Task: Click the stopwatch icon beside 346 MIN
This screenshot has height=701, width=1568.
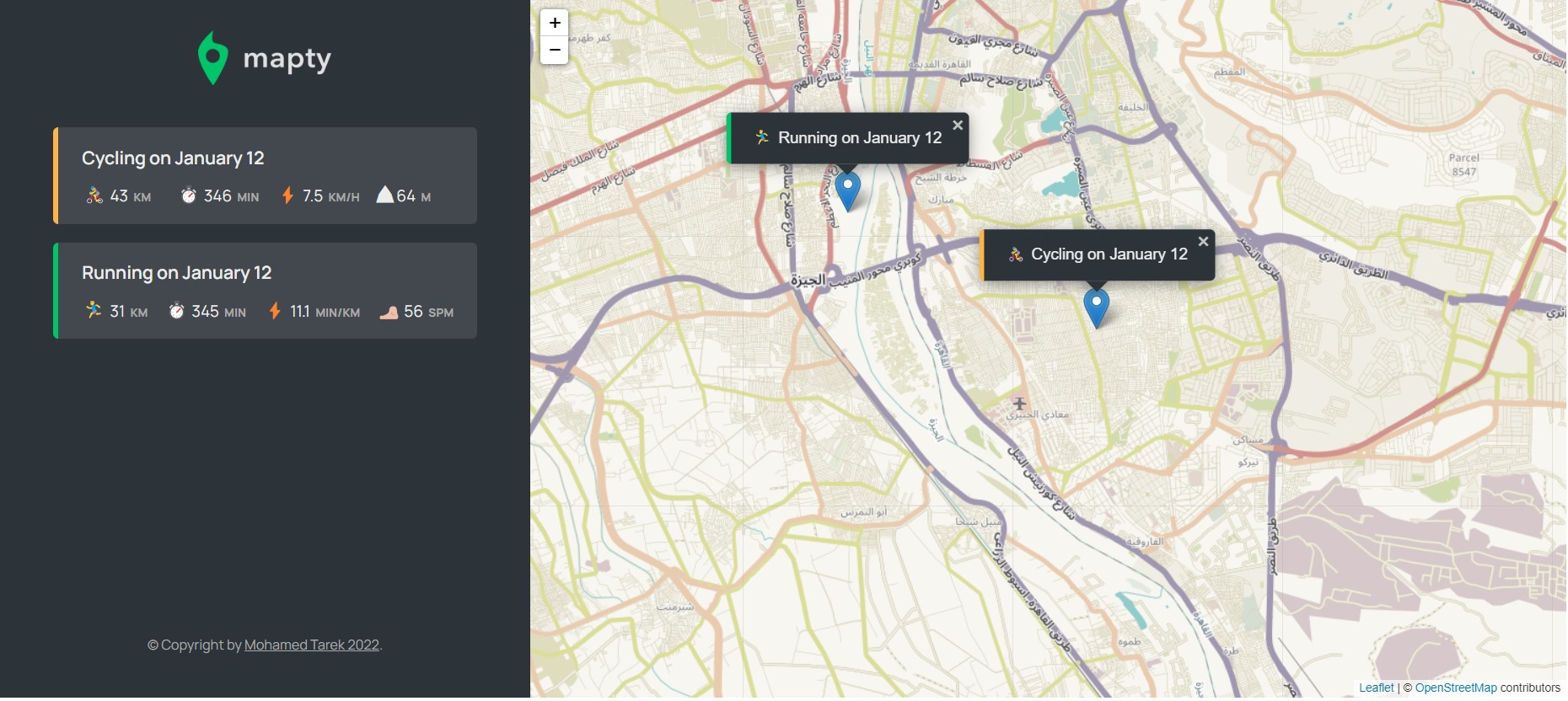Action: tap(189, 195)
